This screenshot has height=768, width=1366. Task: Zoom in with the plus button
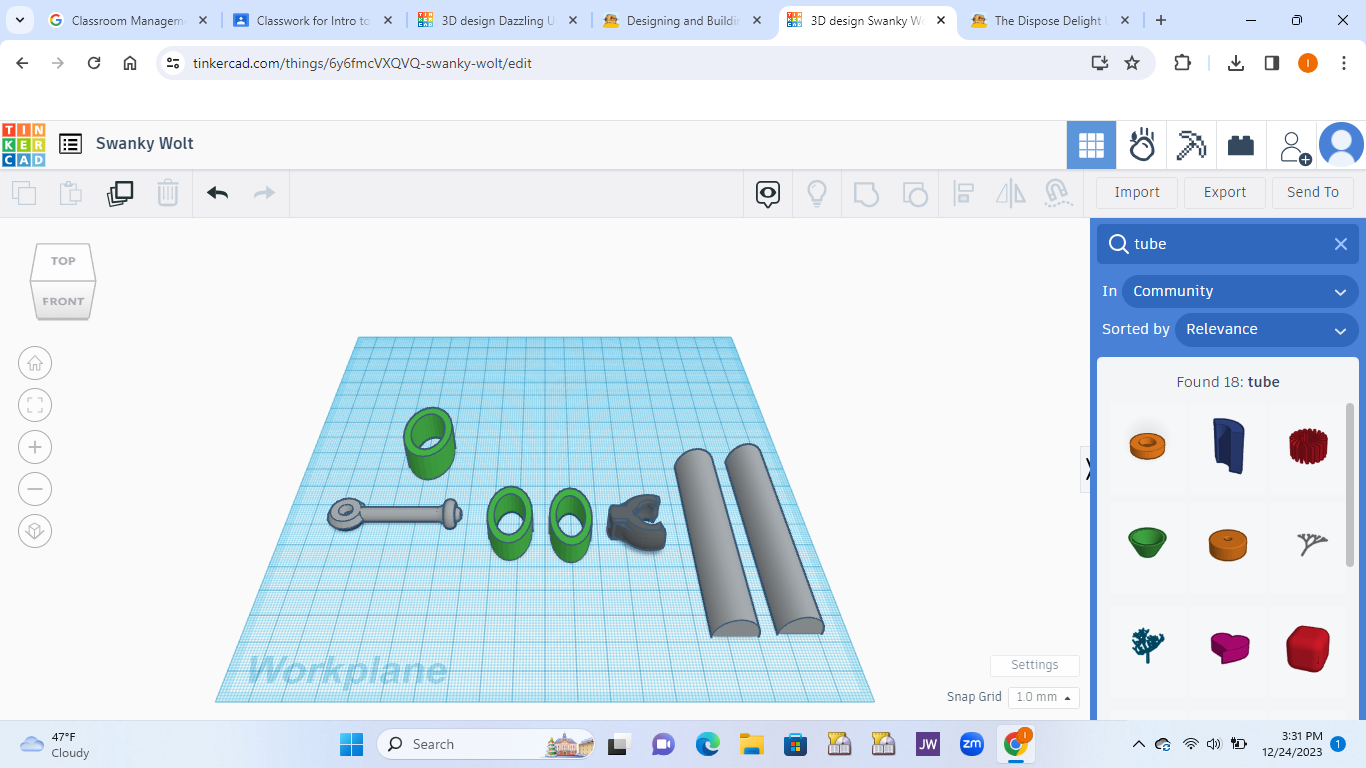point(35,447)
